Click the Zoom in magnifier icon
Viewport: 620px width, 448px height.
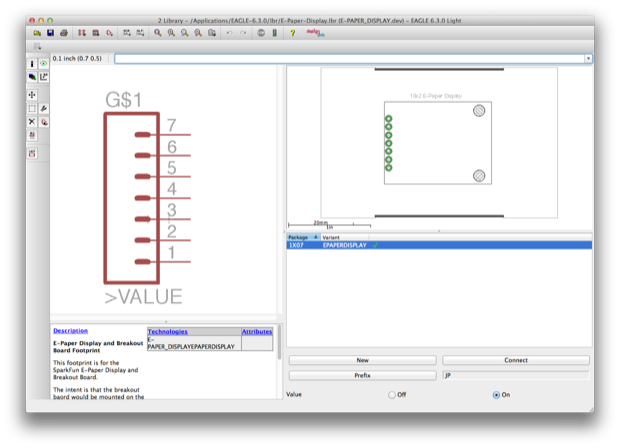[x=171, y=33]
